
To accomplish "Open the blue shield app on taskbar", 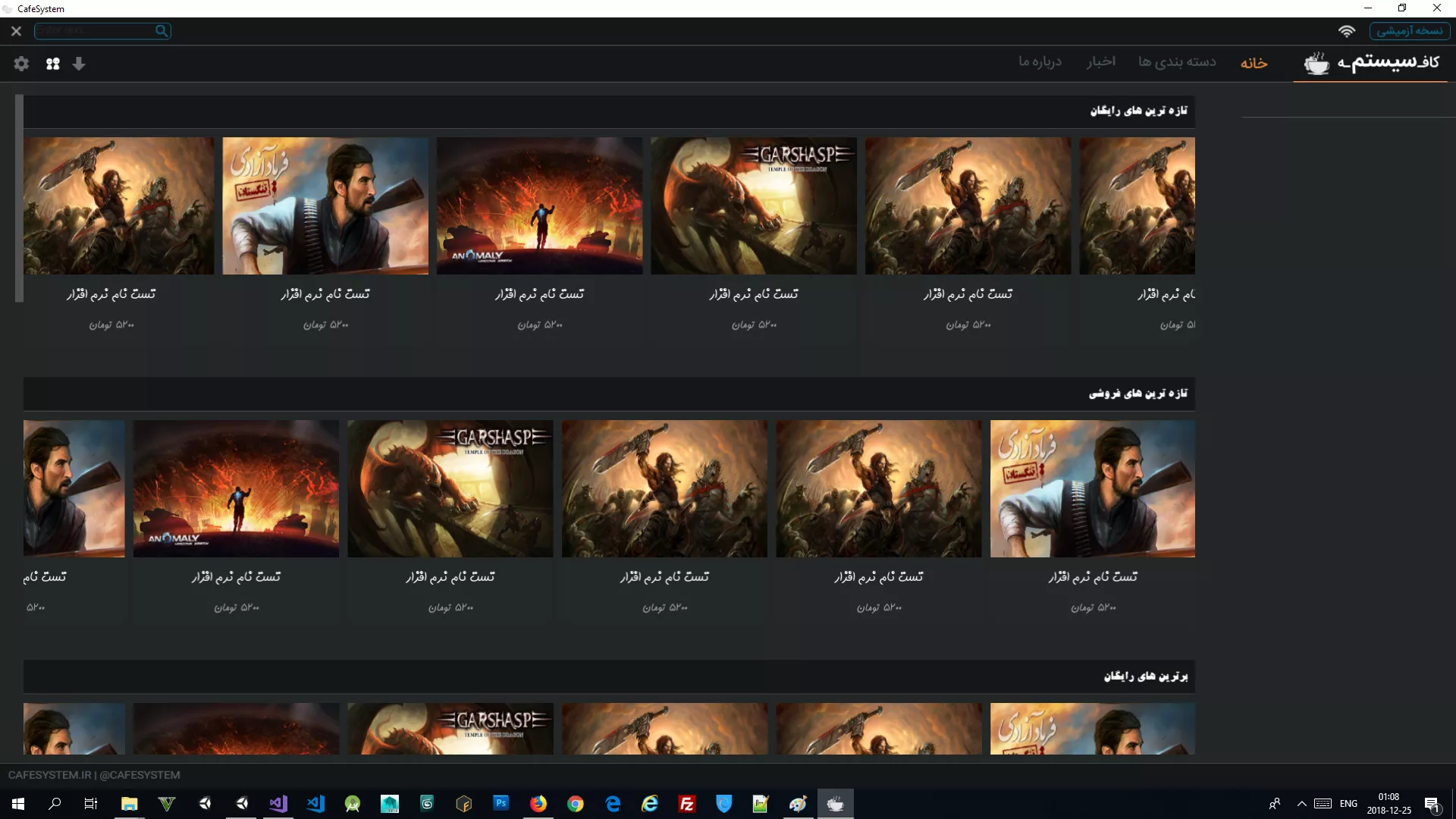I will [x=724, y=804].
